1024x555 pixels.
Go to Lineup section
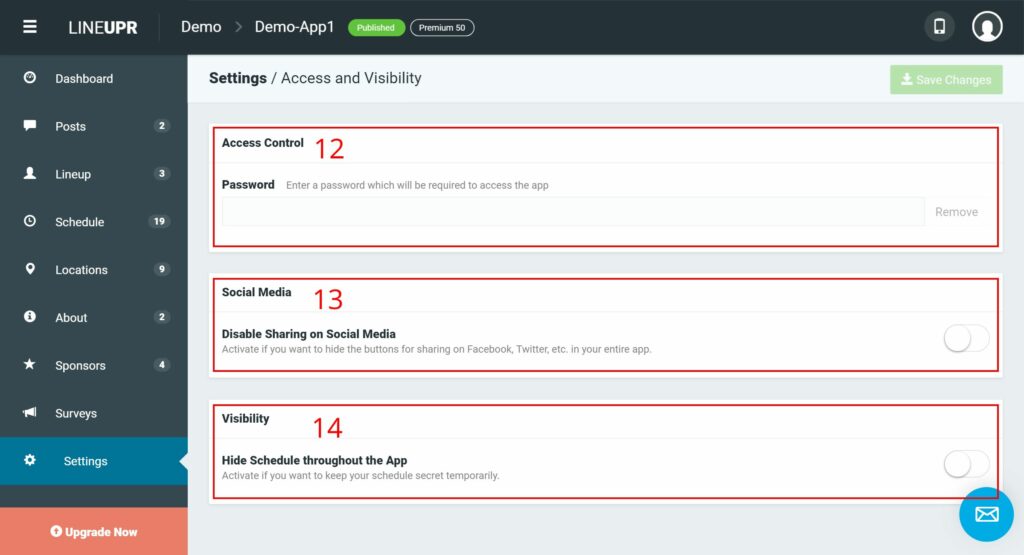coord(93,174)
